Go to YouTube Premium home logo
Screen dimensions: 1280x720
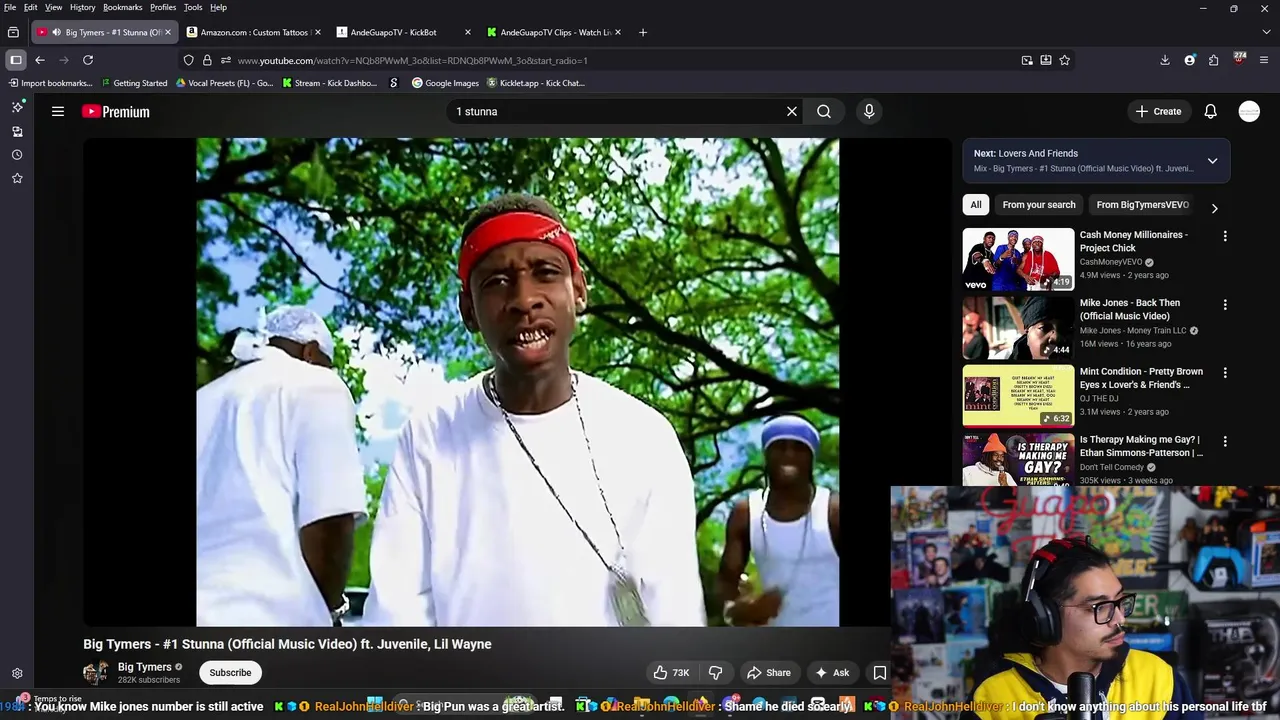(x=116, y=112)
